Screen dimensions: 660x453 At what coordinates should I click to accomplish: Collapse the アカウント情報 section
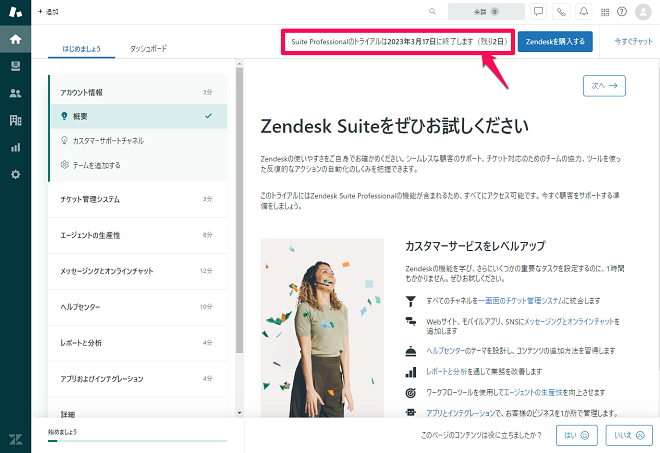pyautogui.click(x=138, y=92)
